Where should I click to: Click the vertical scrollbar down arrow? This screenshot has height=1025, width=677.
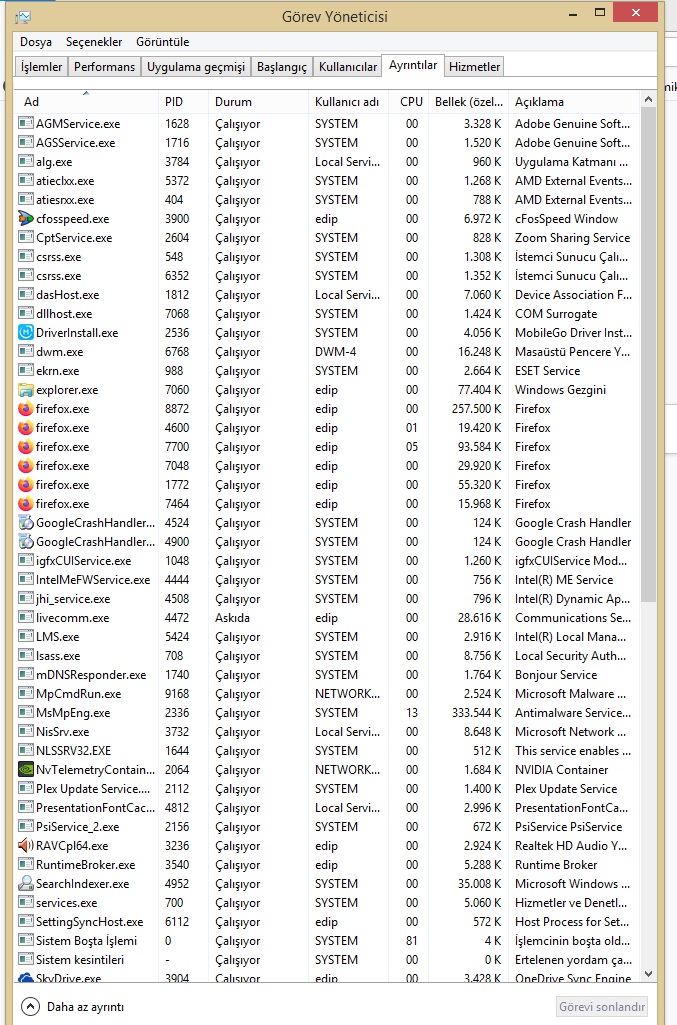648,973
